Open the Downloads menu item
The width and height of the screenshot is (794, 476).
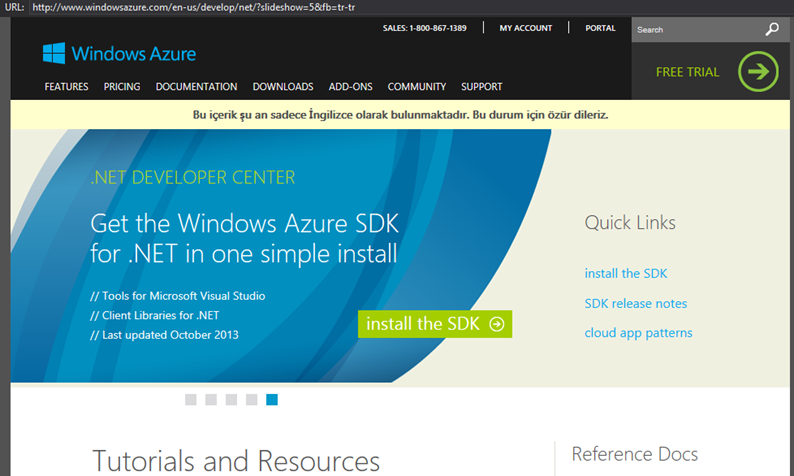[x=283, y=87]
